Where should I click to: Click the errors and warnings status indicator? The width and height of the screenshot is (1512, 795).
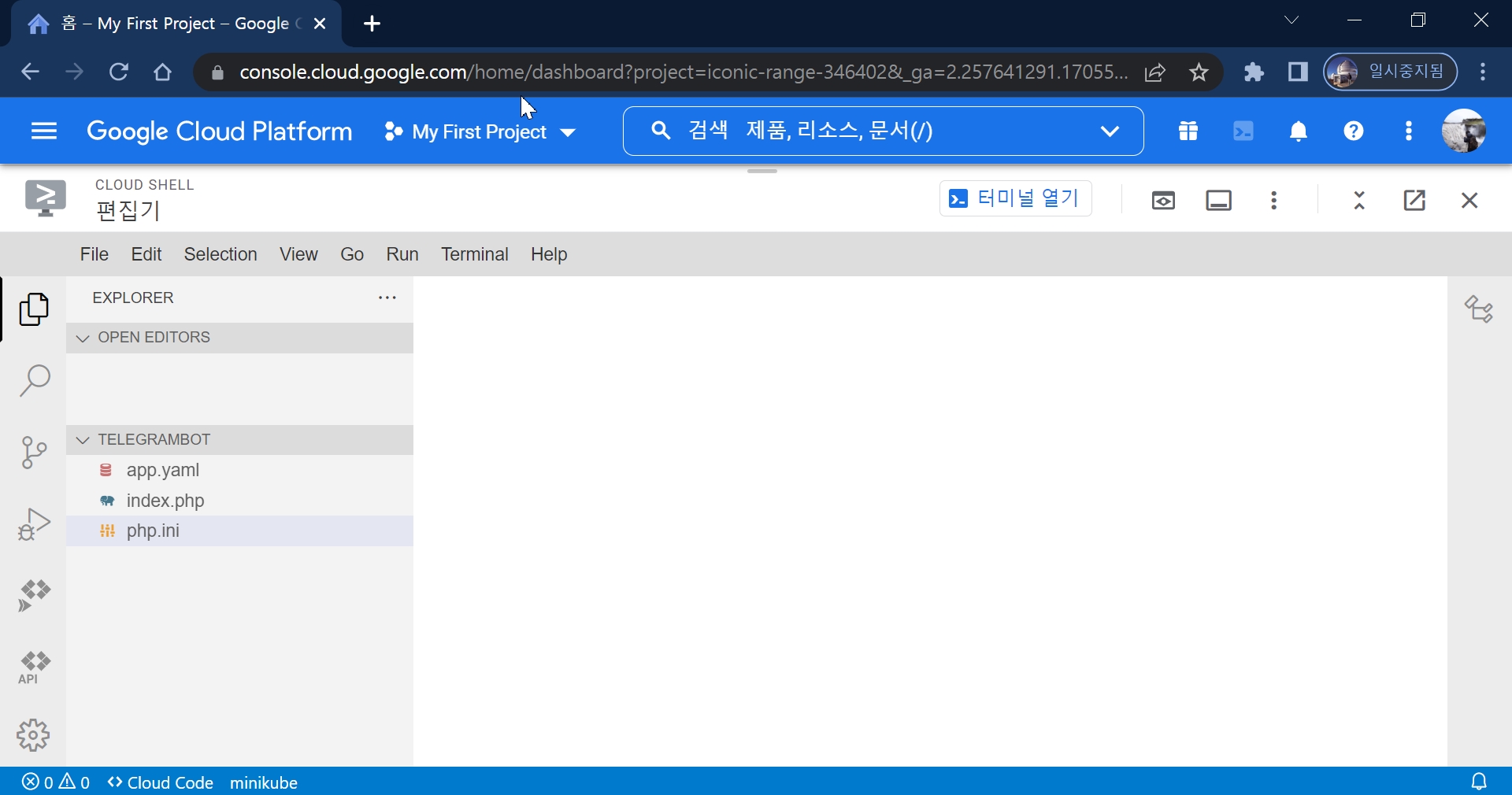point(56,782)
